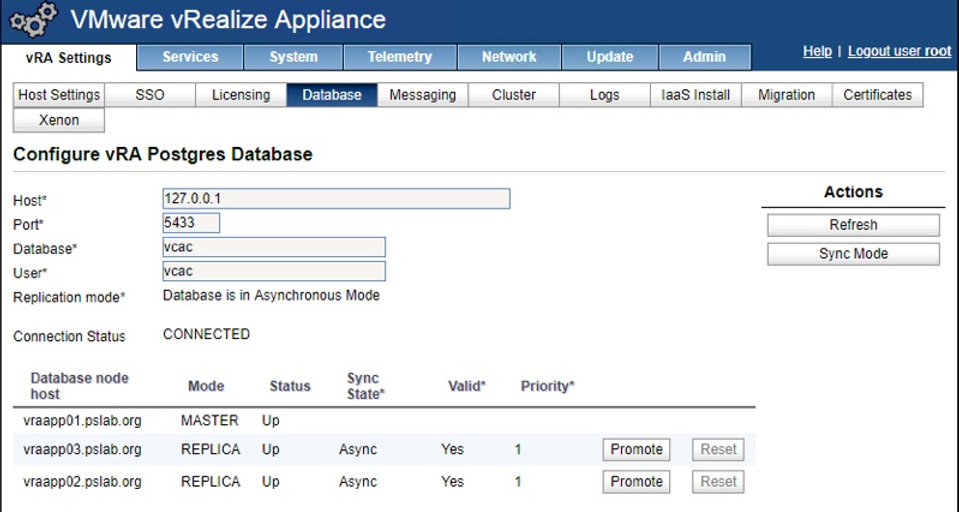Click the 'Valid*' column header
The height and width of the screenshot is (512, 959).
467,386
